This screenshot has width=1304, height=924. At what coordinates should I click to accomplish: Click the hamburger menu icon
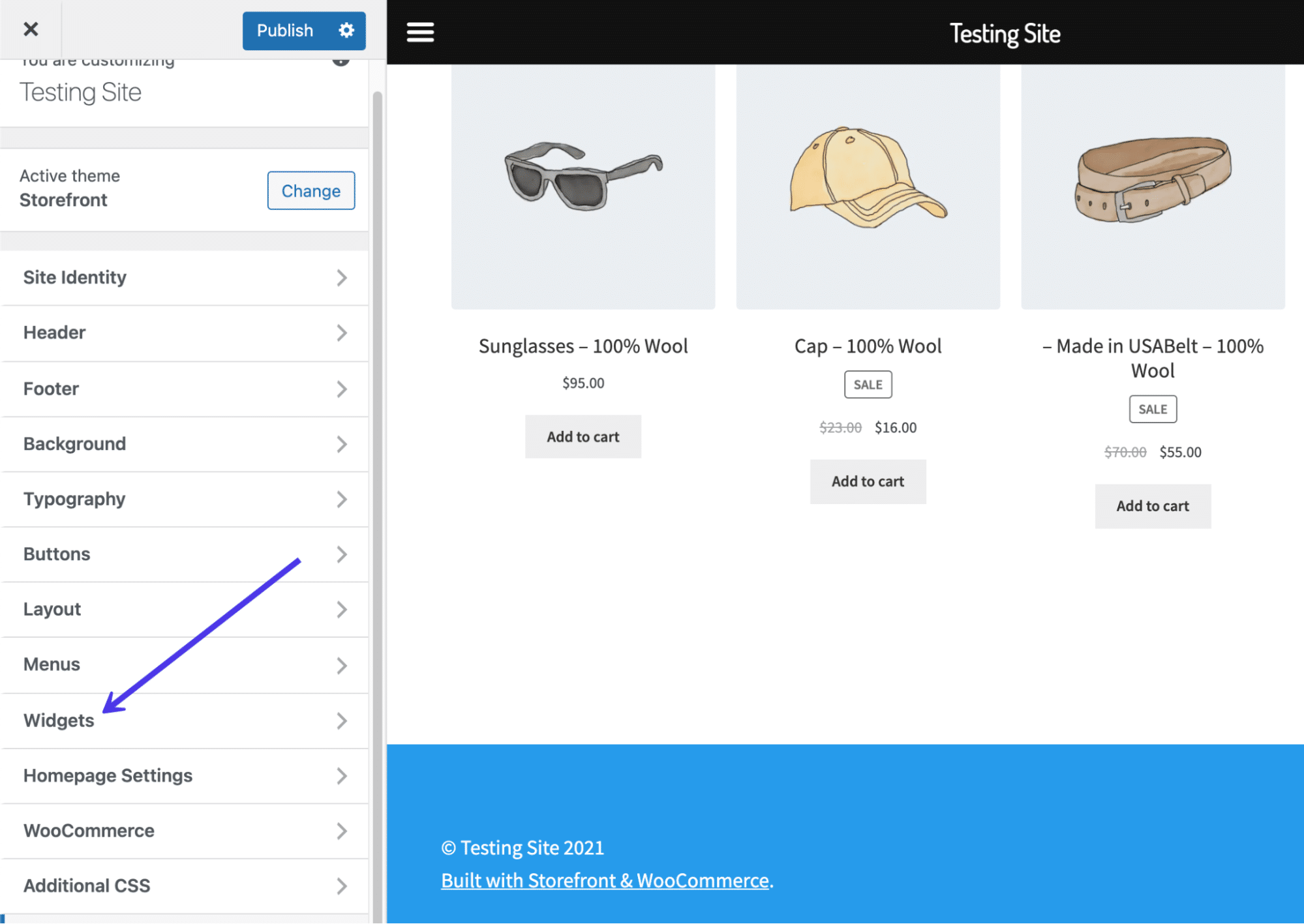click(x=421, y=33)
